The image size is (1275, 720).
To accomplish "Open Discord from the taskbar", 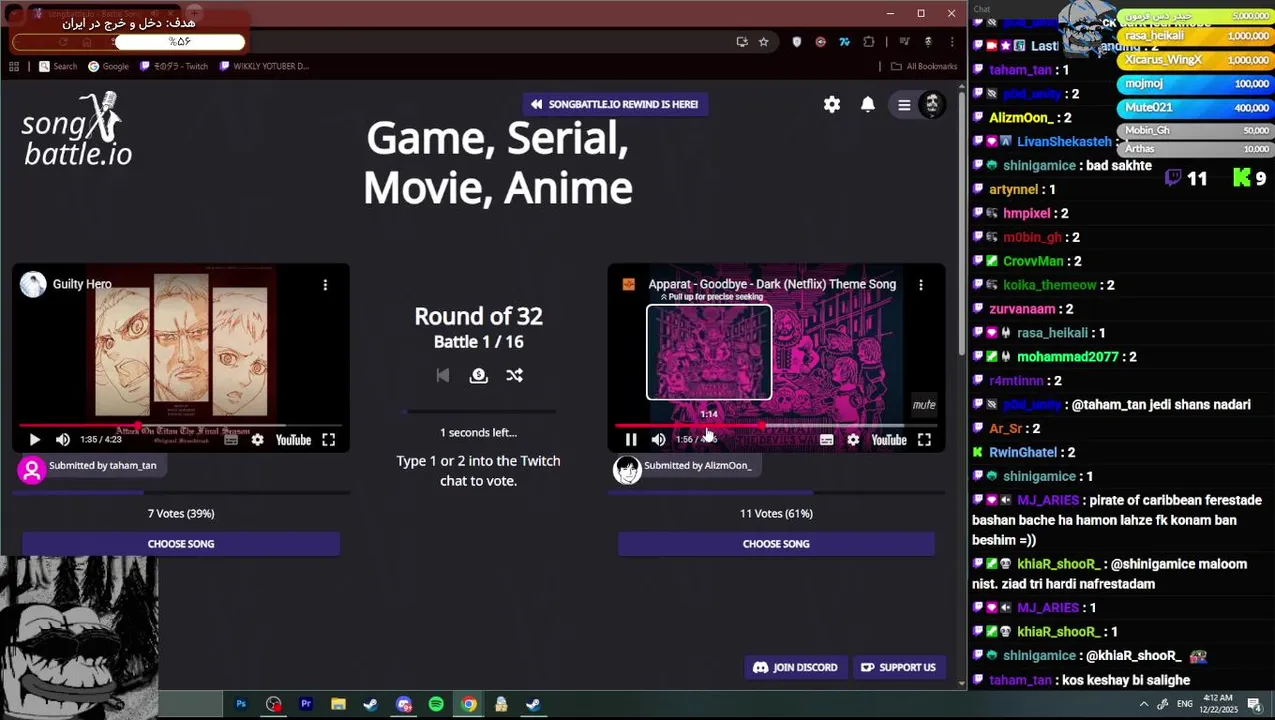I will [403, 704].
